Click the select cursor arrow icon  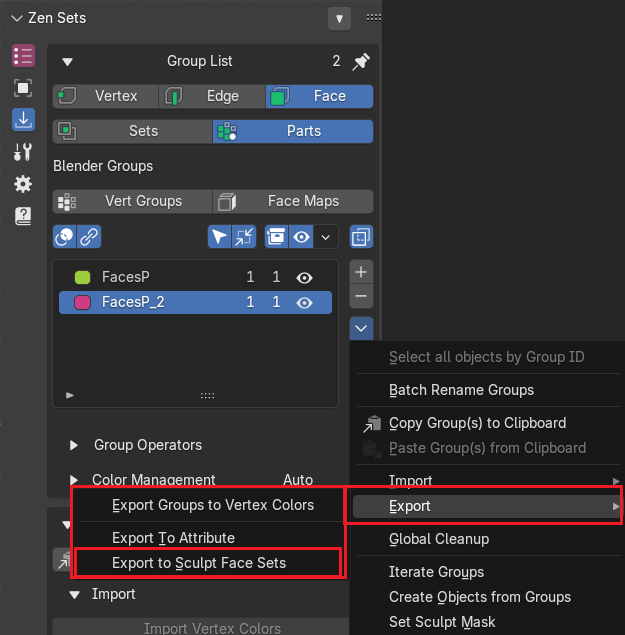pyautogui.click(x=219, y=237)
